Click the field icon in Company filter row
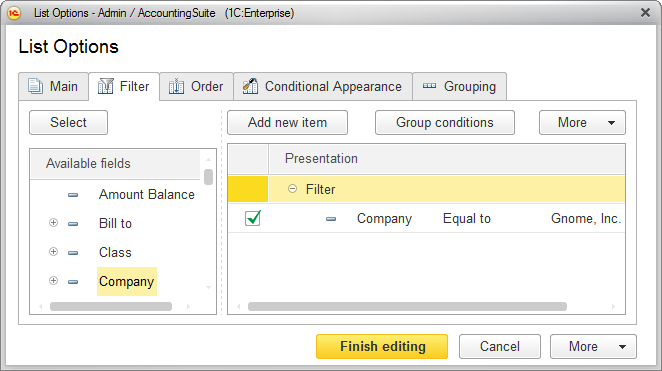This screenshot has height=371, width=662. click(331, 219)
